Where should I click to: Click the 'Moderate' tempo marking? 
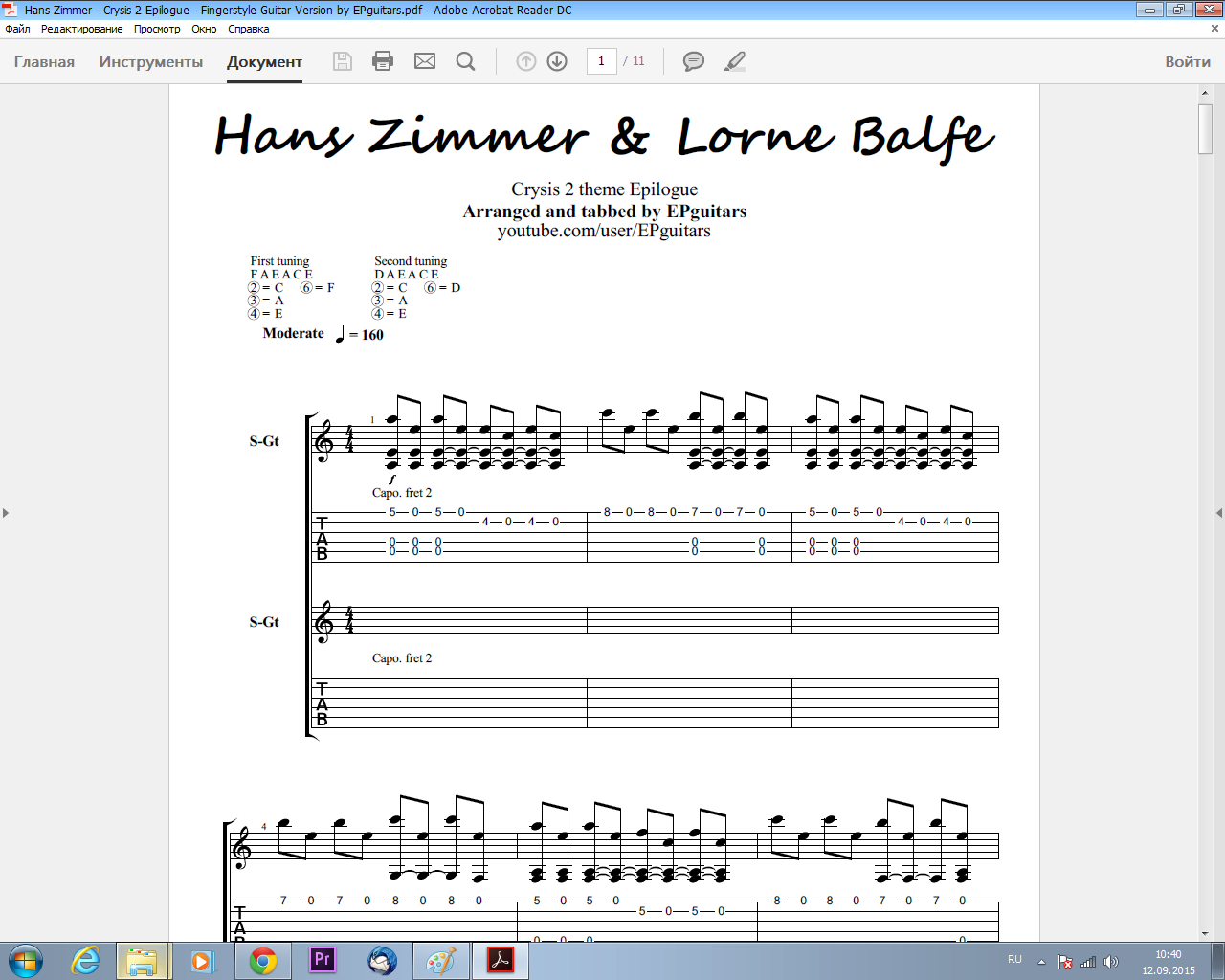click(293, 333)
